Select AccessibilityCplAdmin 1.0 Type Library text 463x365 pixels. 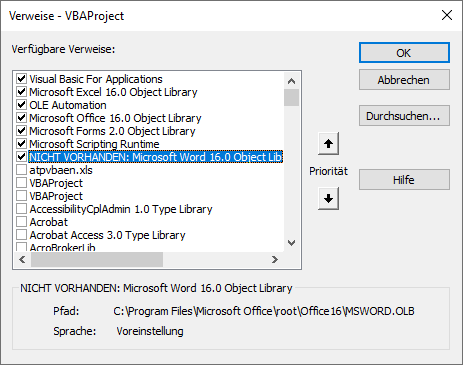tap(121, 209)
